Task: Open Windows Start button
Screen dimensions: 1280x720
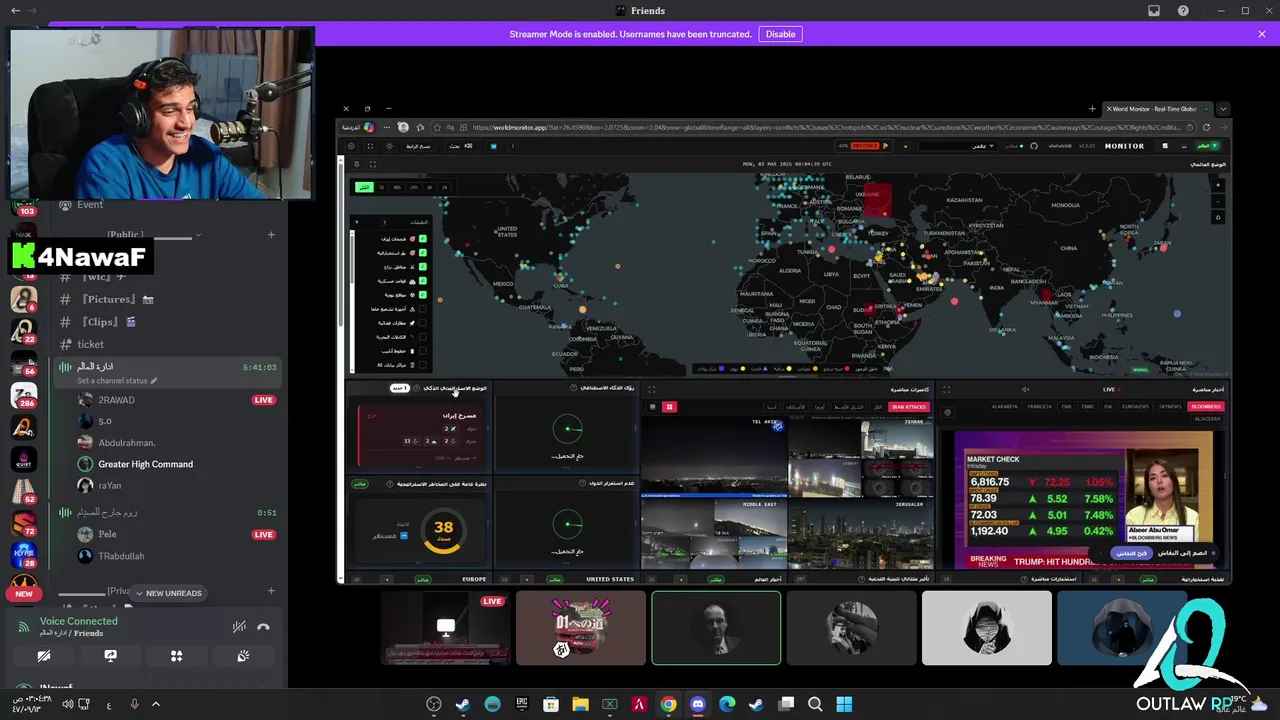Action: 844,704
